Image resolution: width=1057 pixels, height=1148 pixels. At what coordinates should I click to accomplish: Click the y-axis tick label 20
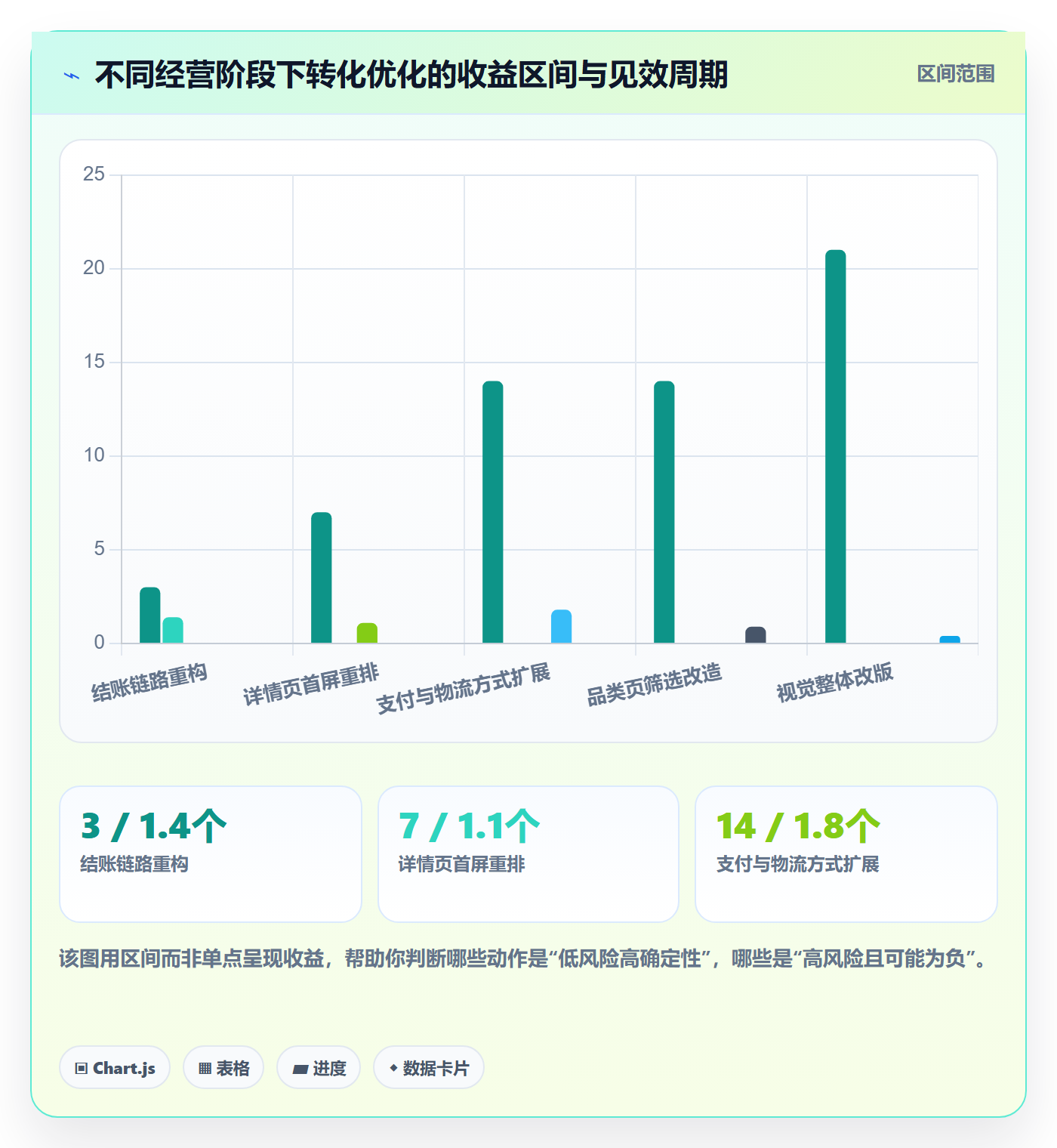click(94, 268)
